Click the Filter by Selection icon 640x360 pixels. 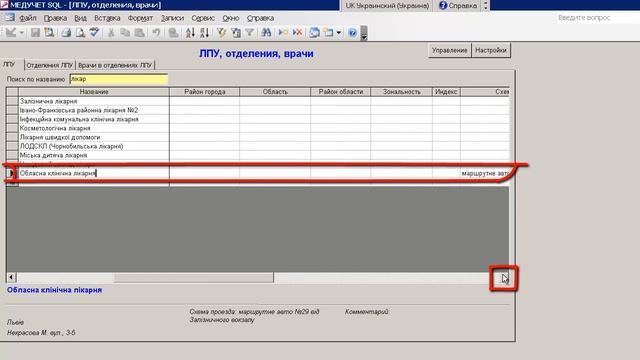221,33
